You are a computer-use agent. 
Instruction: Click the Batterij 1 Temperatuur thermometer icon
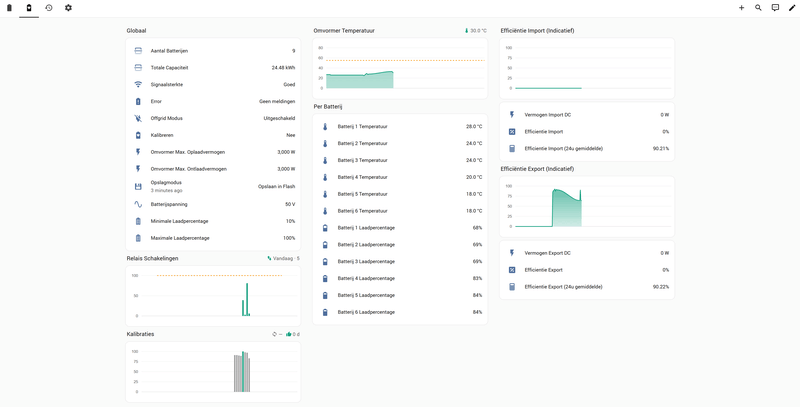[325, 127]
